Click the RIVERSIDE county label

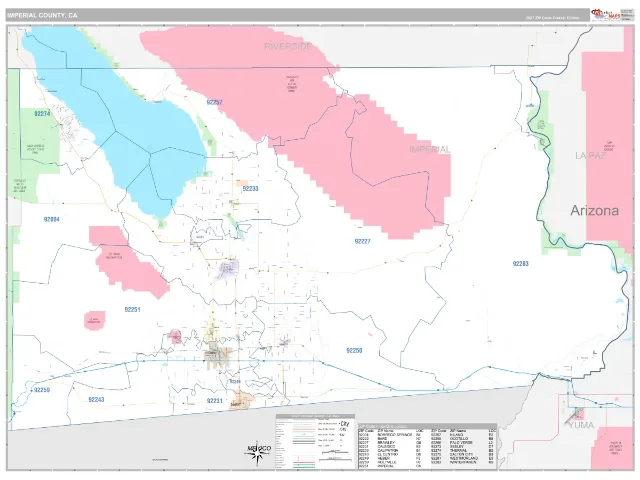(288, 46)
